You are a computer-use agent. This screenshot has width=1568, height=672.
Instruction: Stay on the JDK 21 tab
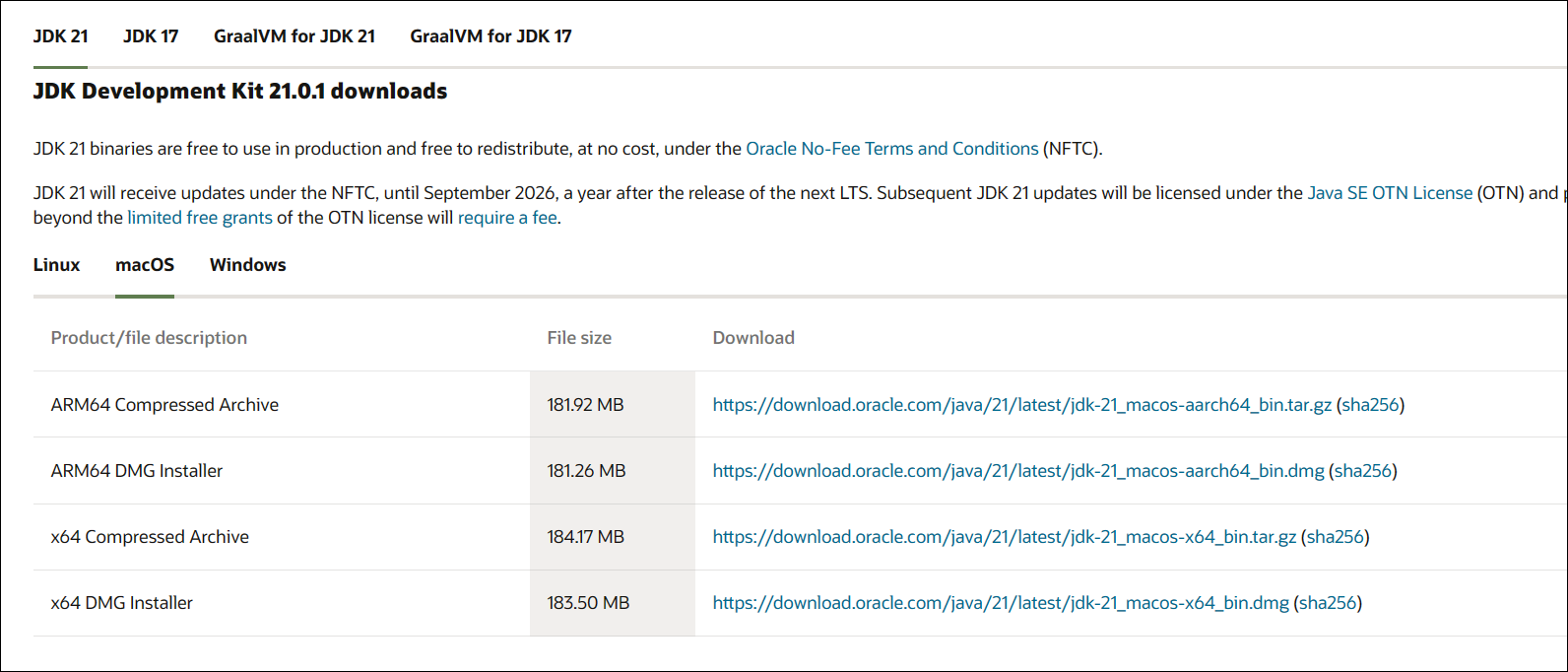pos(61,35)
